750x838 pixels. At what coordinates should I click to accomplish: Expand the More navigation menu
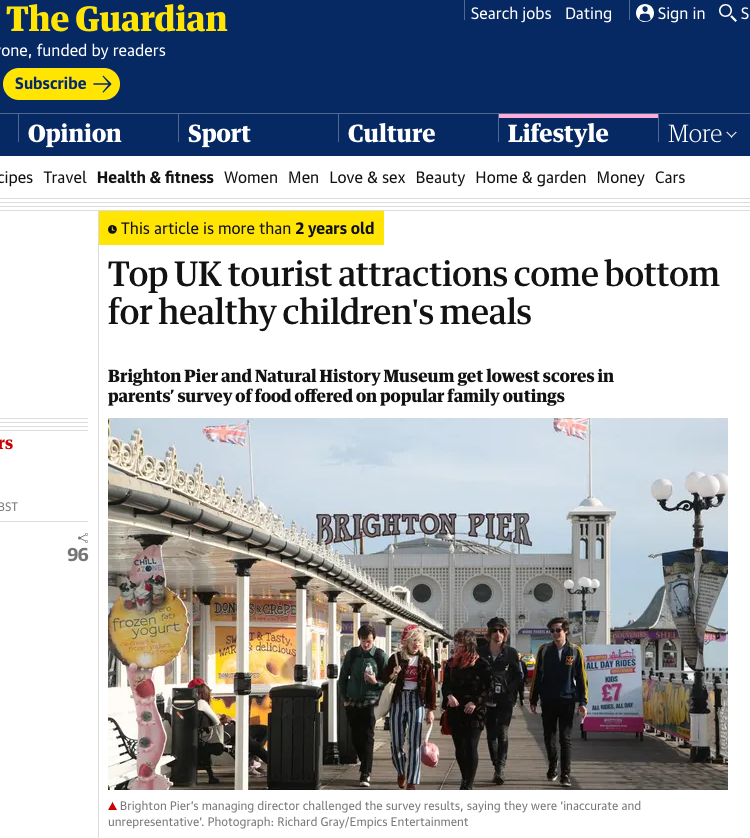(702, 134)
